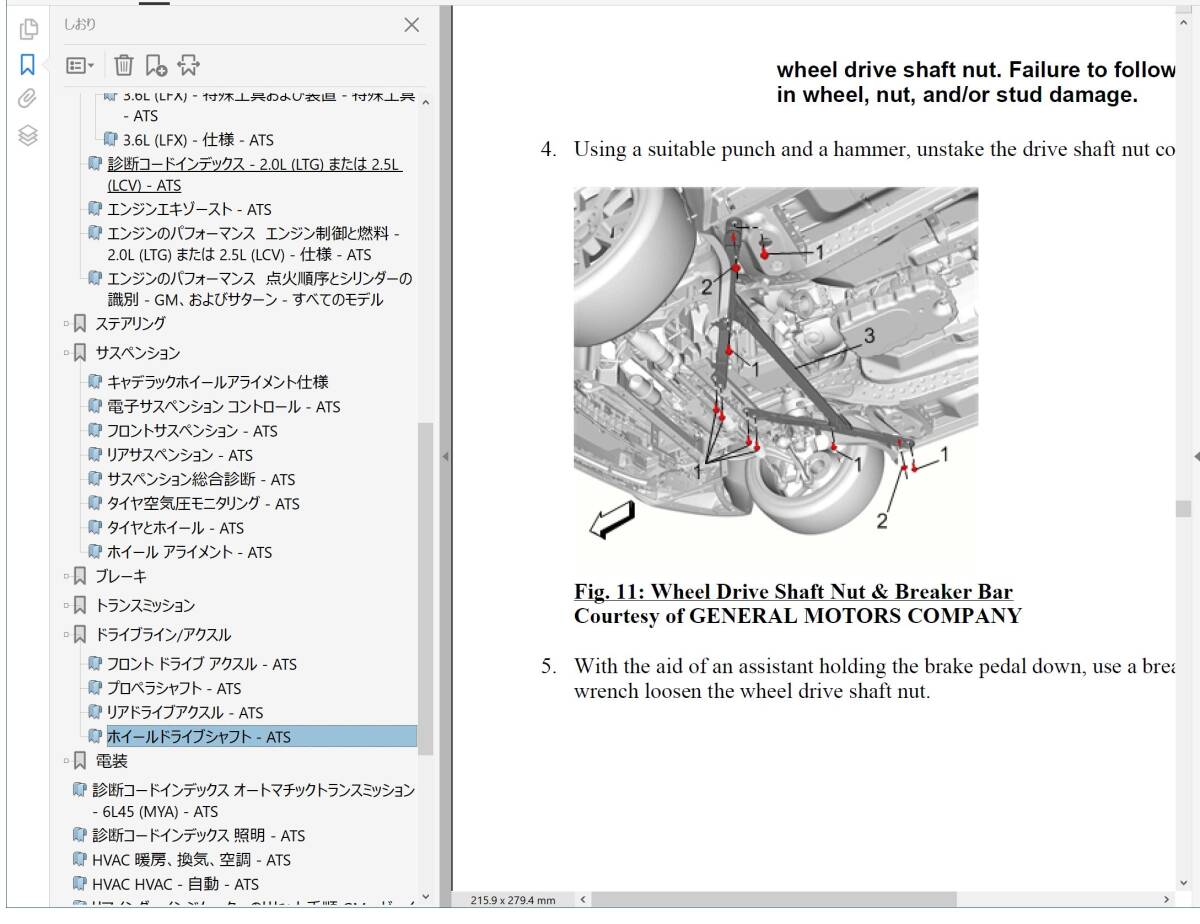Open the 診断コードインデックス 2.0L (LTG) link

(x=254, y=165)
